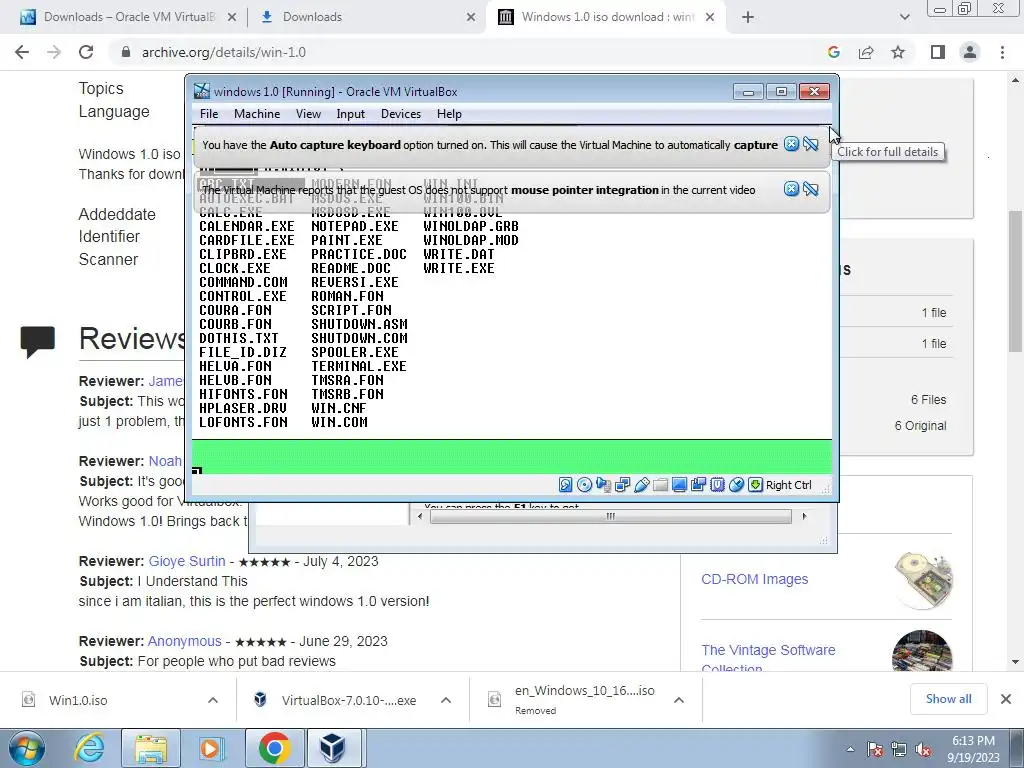Click the CPU virtualization indicator in VirtualBox

coord(717,485)
